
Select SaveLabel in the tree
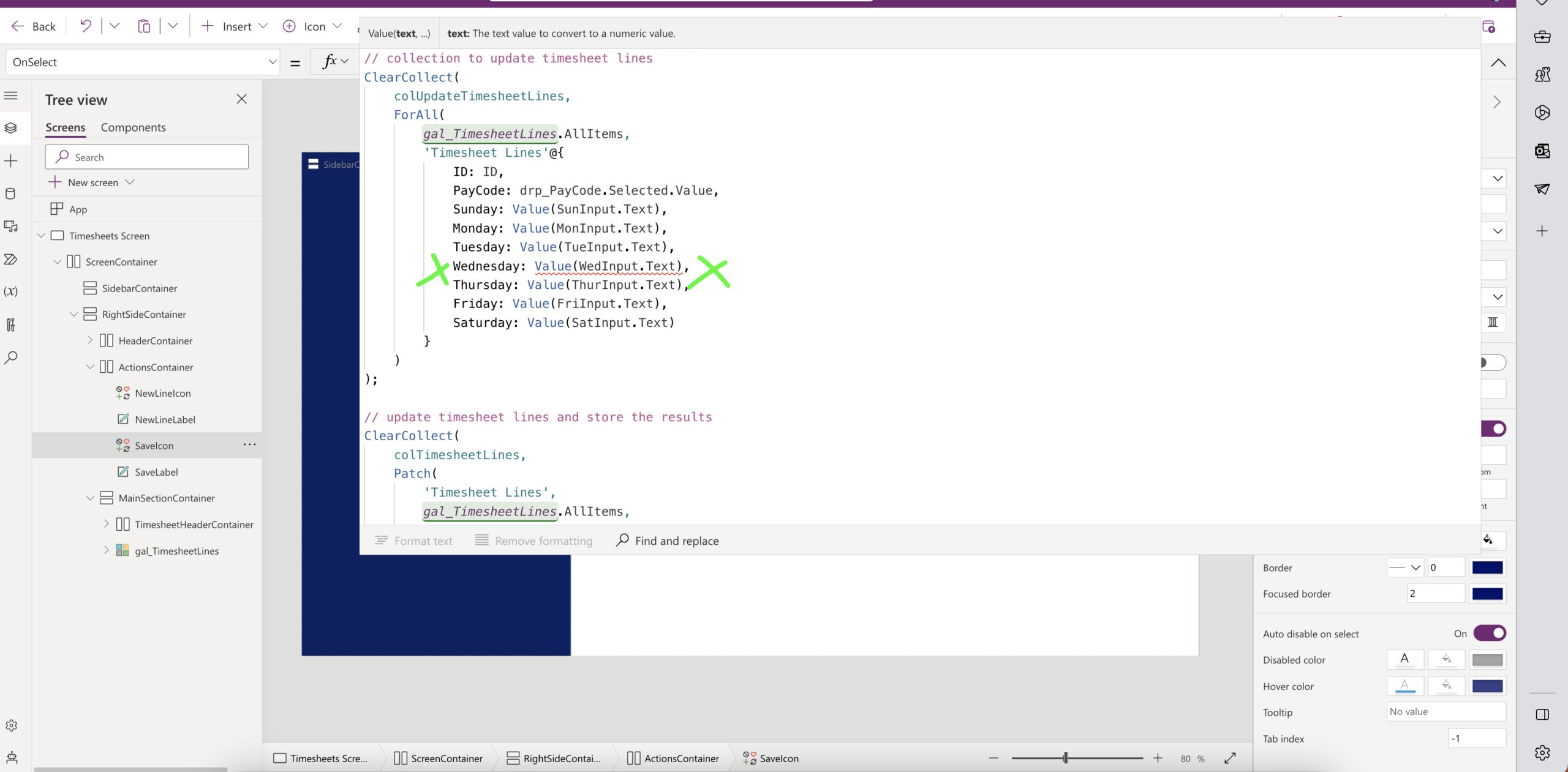pyautogui.click(x=156, y=472)
